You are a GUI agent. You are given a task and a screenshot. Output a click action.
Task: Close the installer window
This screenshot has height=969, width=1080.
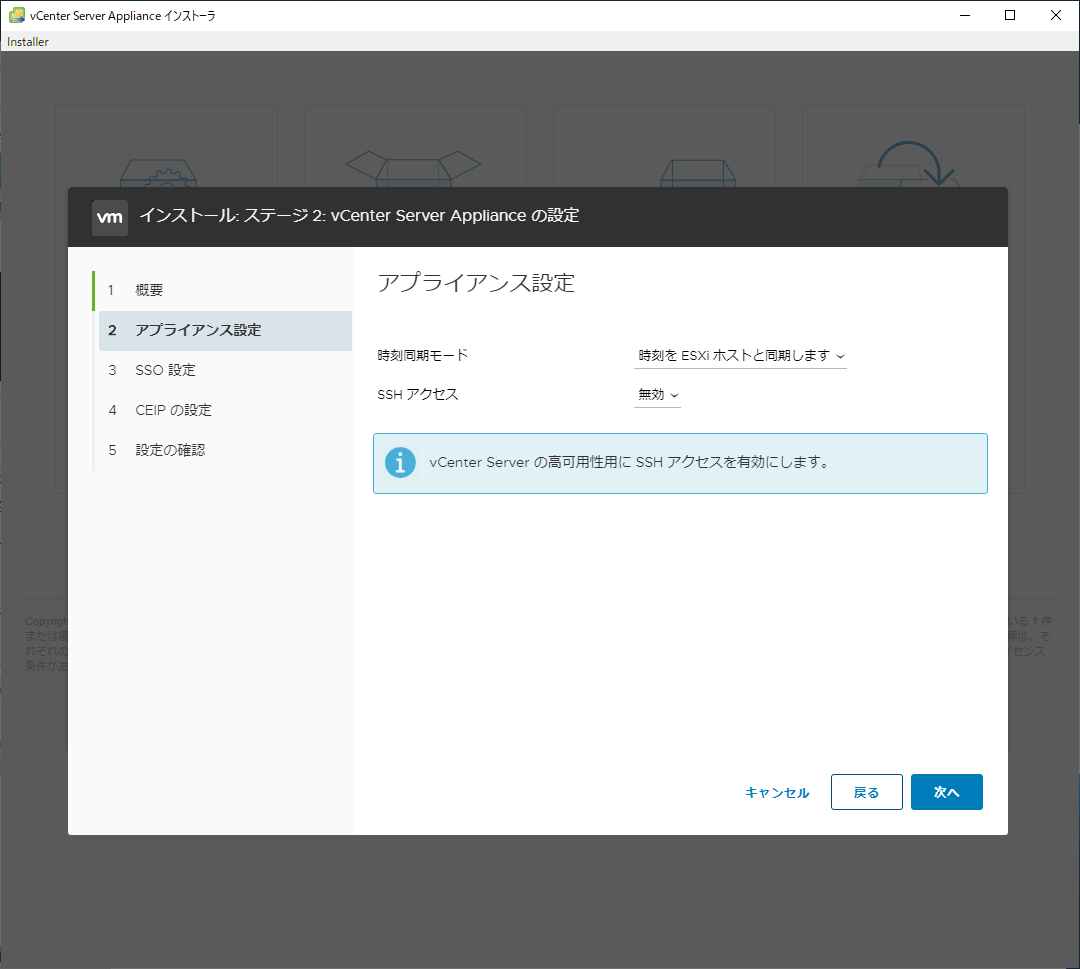1055,15
